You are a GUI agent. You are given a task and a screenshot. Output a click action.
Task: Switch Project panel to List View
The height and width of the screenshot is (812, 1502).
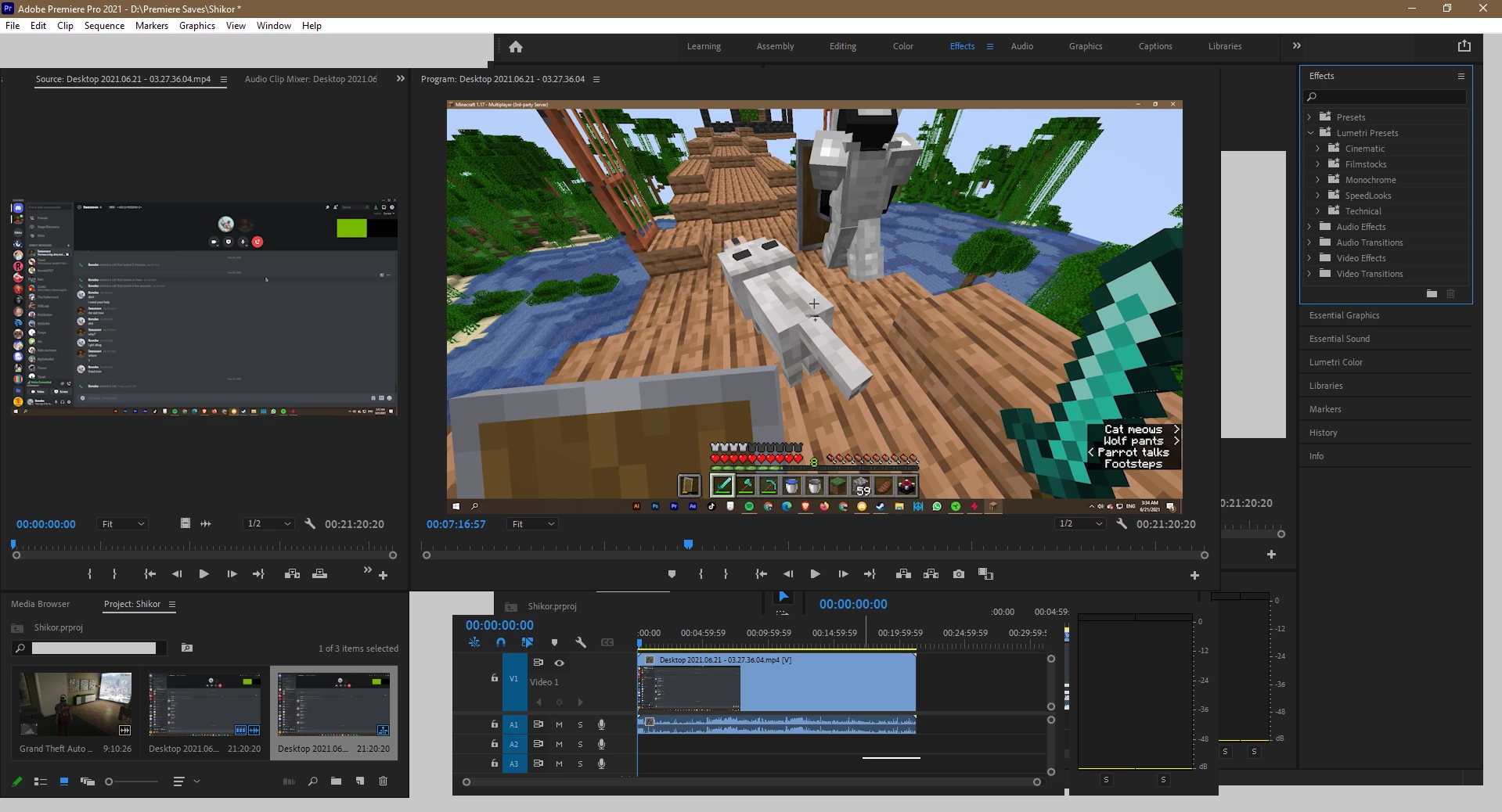pos(41,781)
